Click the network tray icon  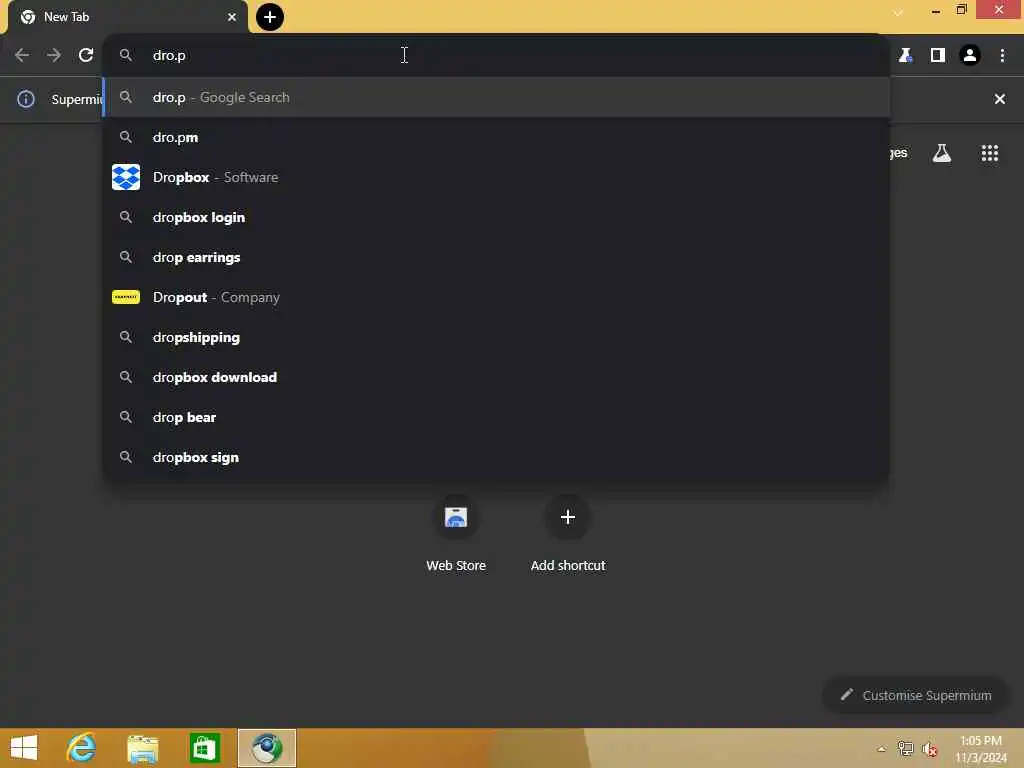pos(905,749)
